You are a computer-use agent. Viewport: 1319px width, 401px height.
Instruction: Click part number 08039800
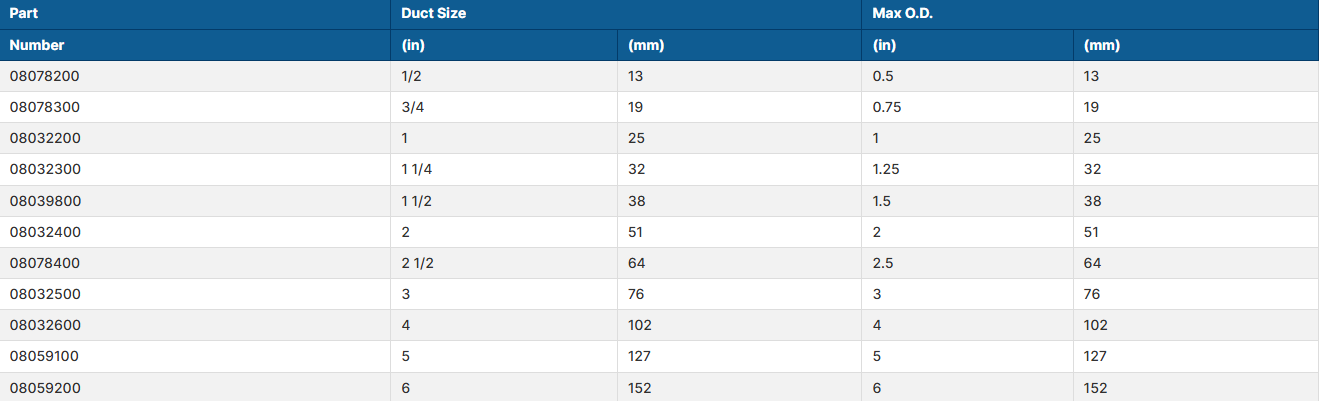click(45, 201)
